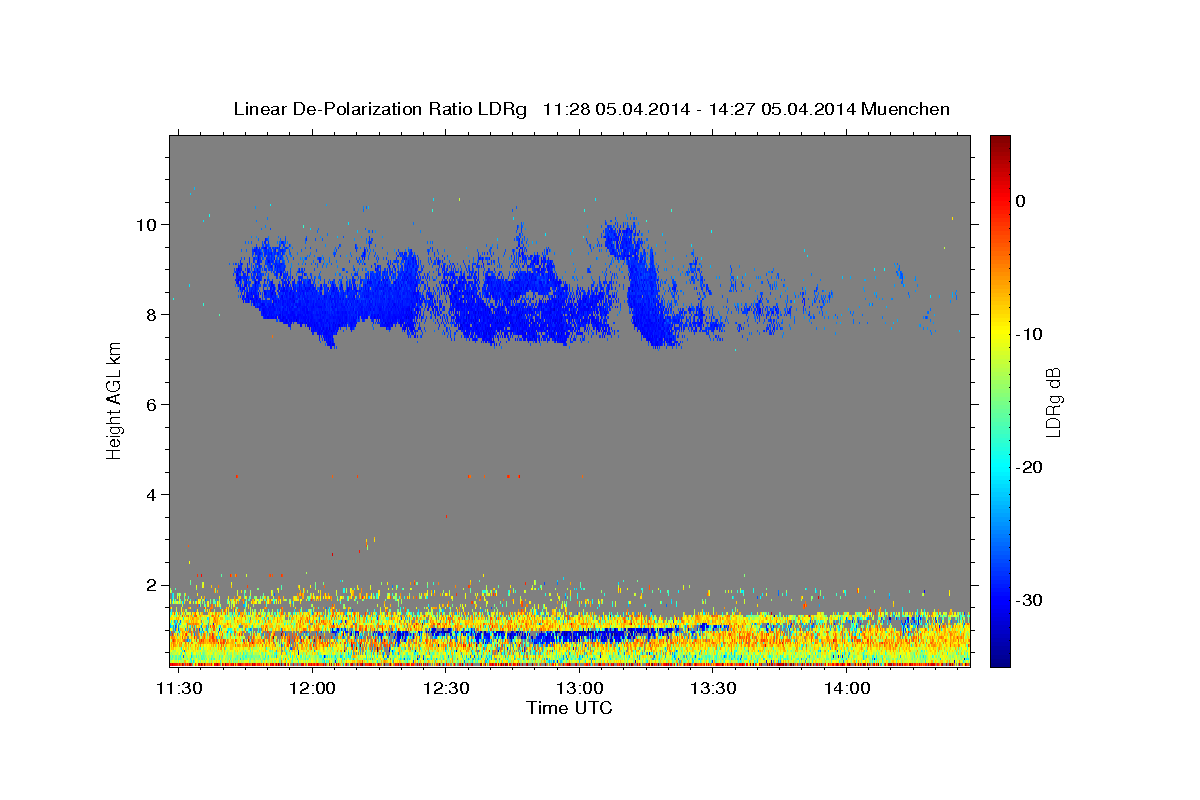Click the '14:00' time axis label

click(x=846, y=688)
